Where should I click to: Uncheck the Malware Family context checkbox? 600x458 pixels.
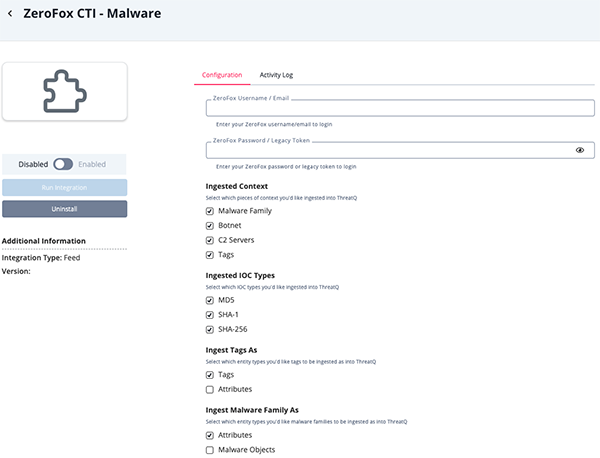click(210, 211)
